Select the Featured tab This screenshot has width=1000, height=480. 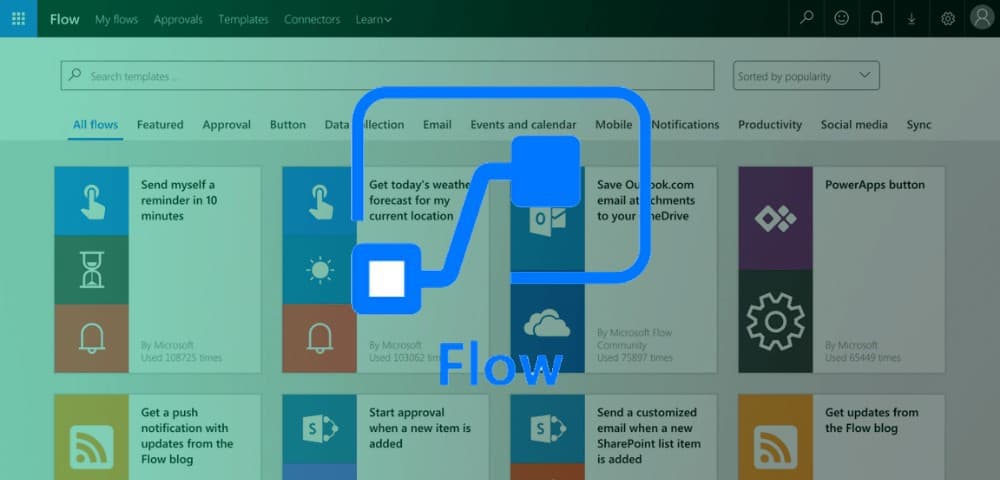click(160, 124)
